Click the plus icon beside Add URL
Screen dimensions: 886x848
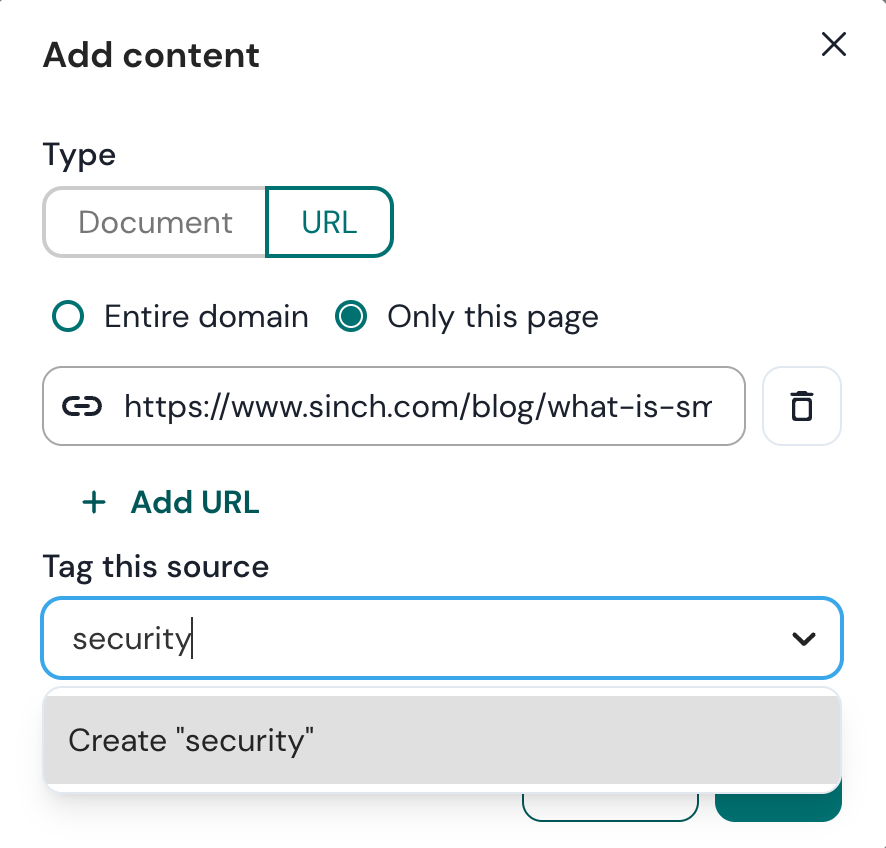[94, 502]
